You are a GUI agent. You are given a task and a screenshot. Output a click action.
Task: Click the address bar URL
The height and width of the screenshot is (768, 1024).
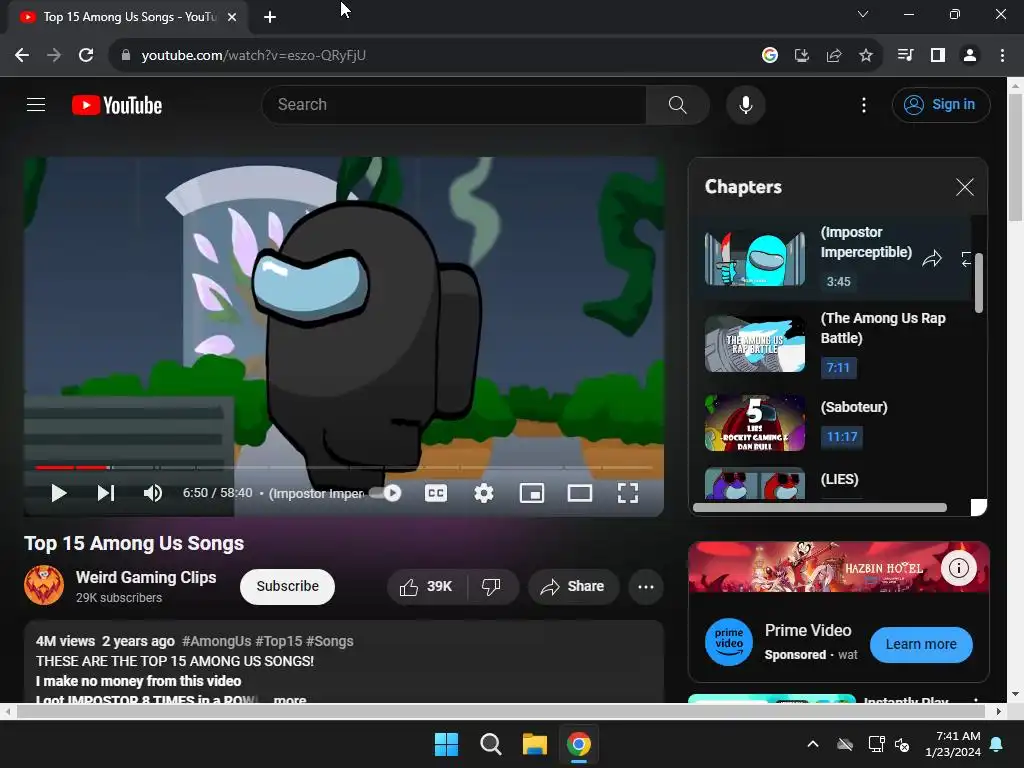pos(253,56)
